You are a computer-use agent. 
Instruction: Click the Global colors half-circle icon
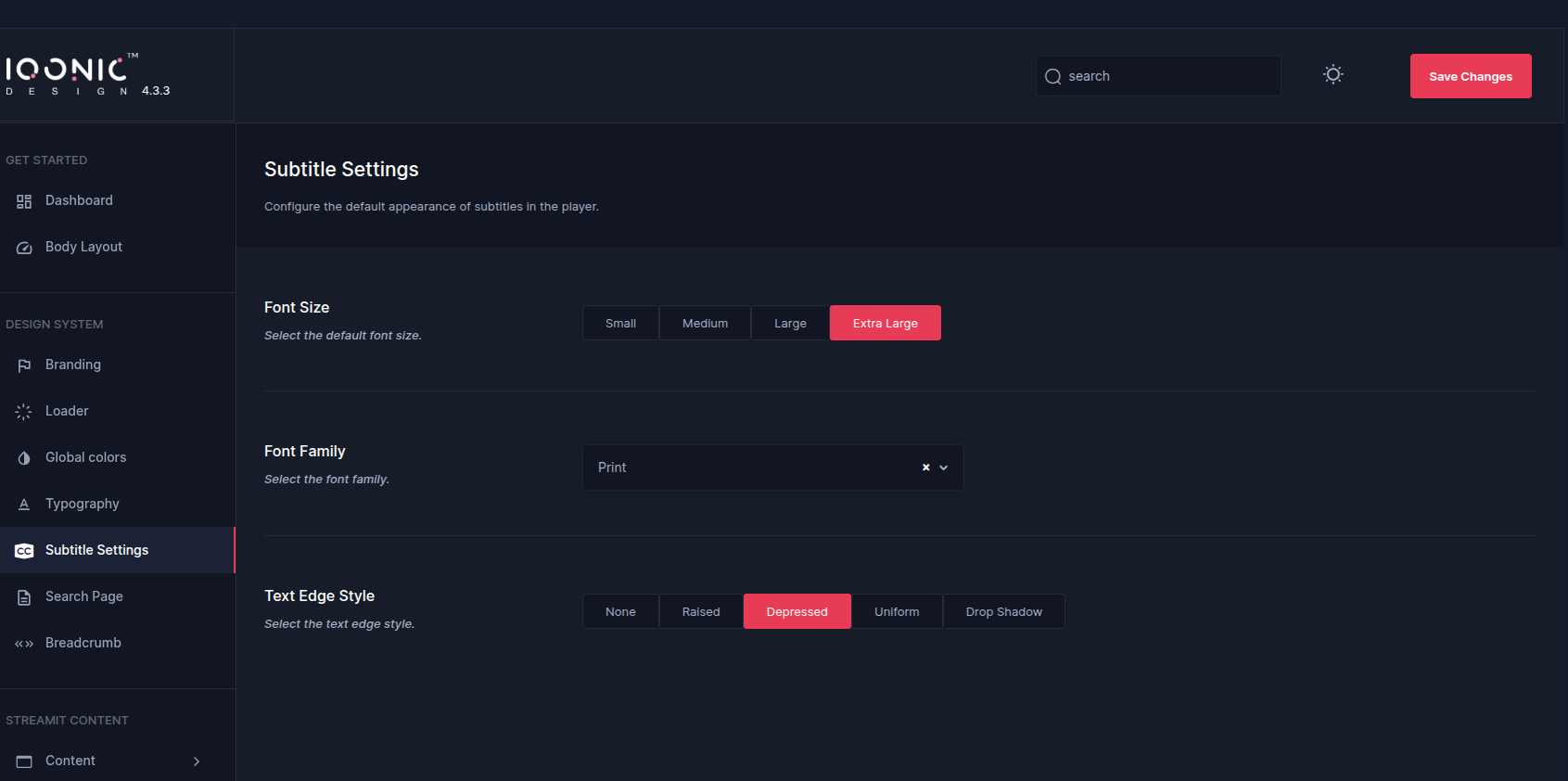pos(24,458)
